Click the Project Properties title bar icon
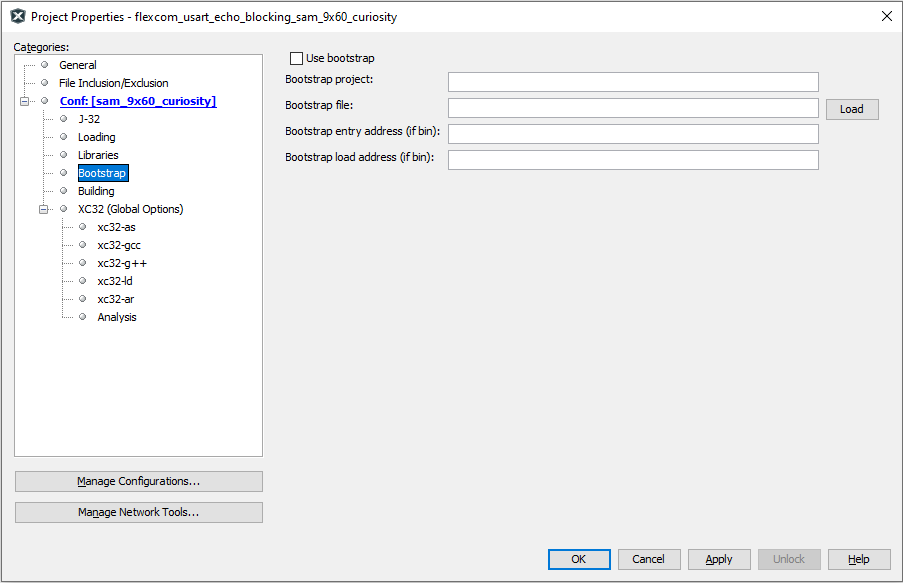The width and height of the screenshot is (903, 583). point(17,16)
